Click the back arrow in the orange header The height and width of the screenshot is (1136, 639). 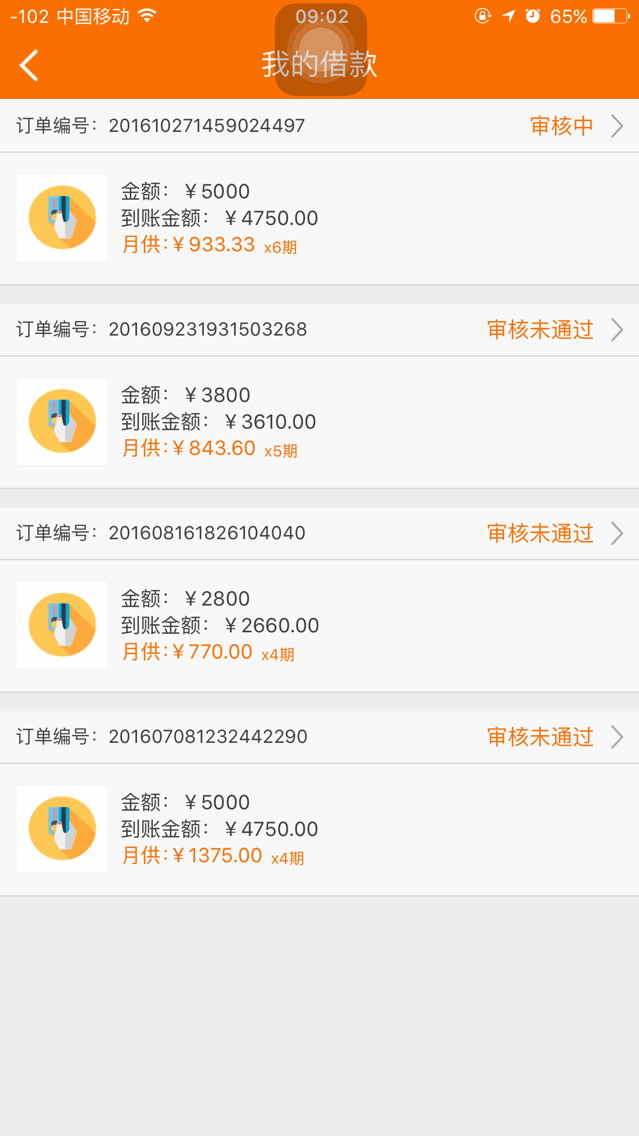pyautogui.click(x=28, y=63)
